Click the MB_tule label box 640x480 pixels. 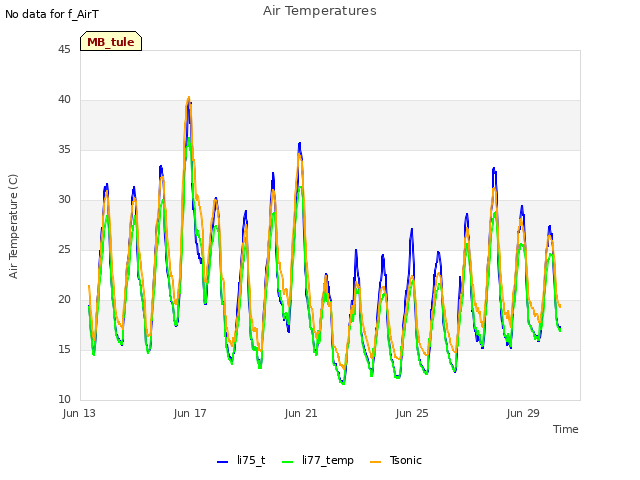coord(111,41)
